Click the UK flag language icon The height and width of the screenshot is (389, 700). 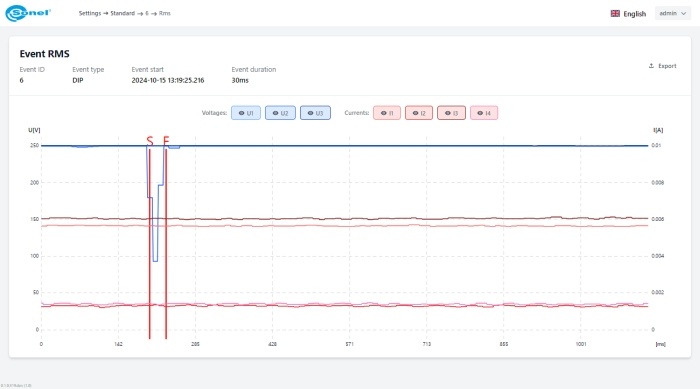pyautogui.click(x=615, y=13)
